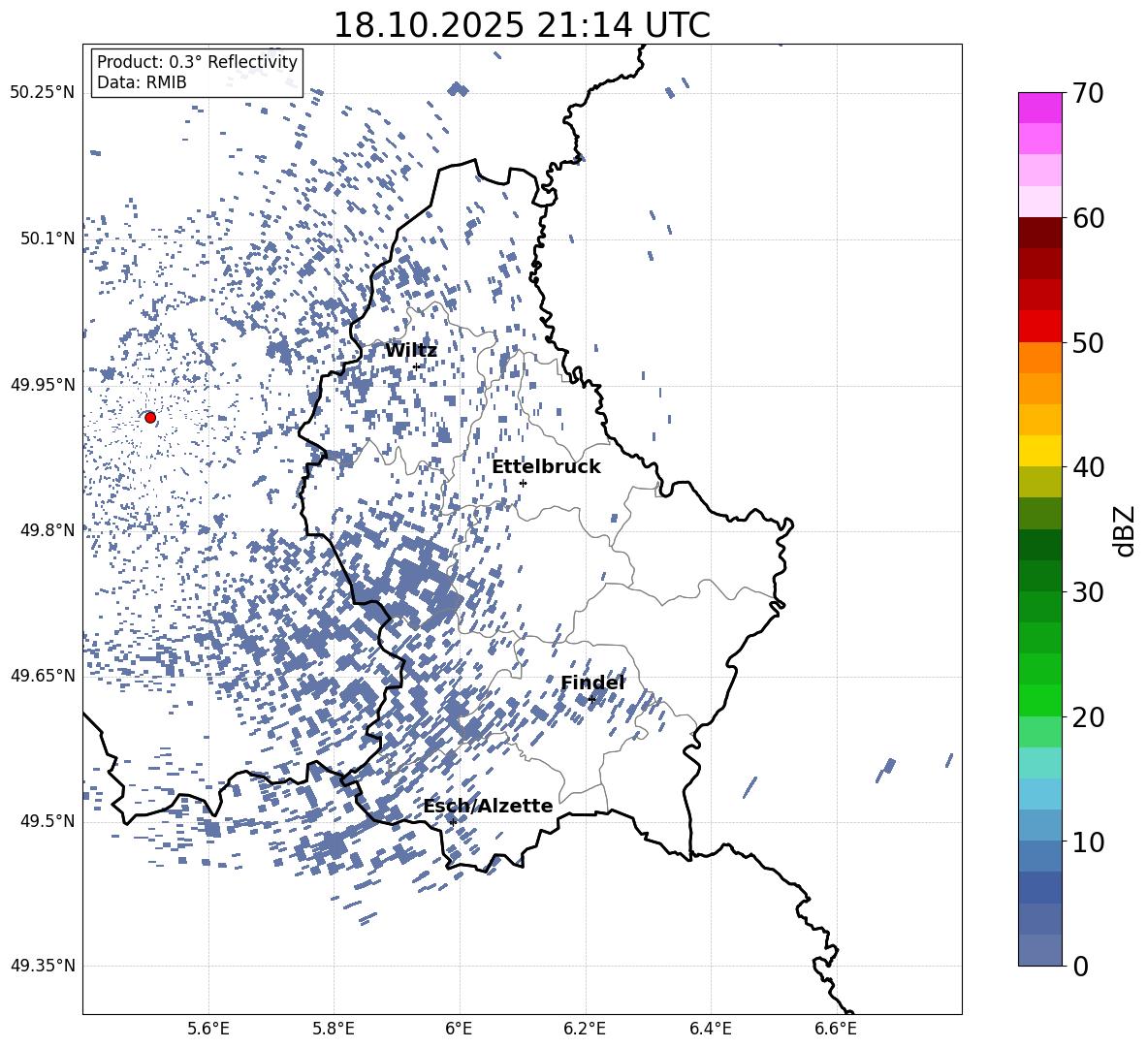
Task: Click the cross marker under Wiltz
Action: click(416, 366)
